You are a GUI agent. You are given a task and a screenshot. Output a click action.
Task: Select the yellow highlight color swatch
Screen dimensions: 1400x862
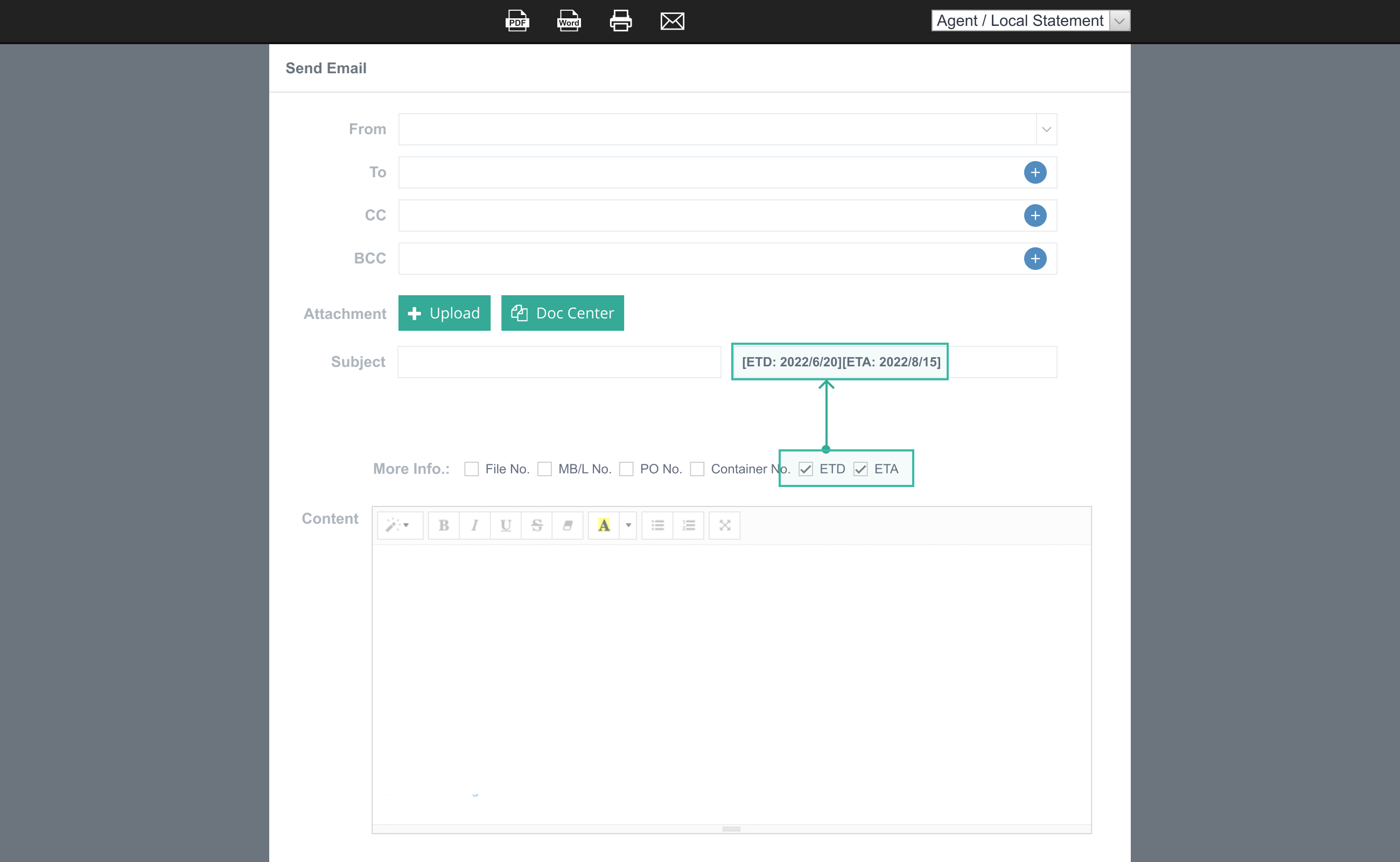click(x=604, y=525)
